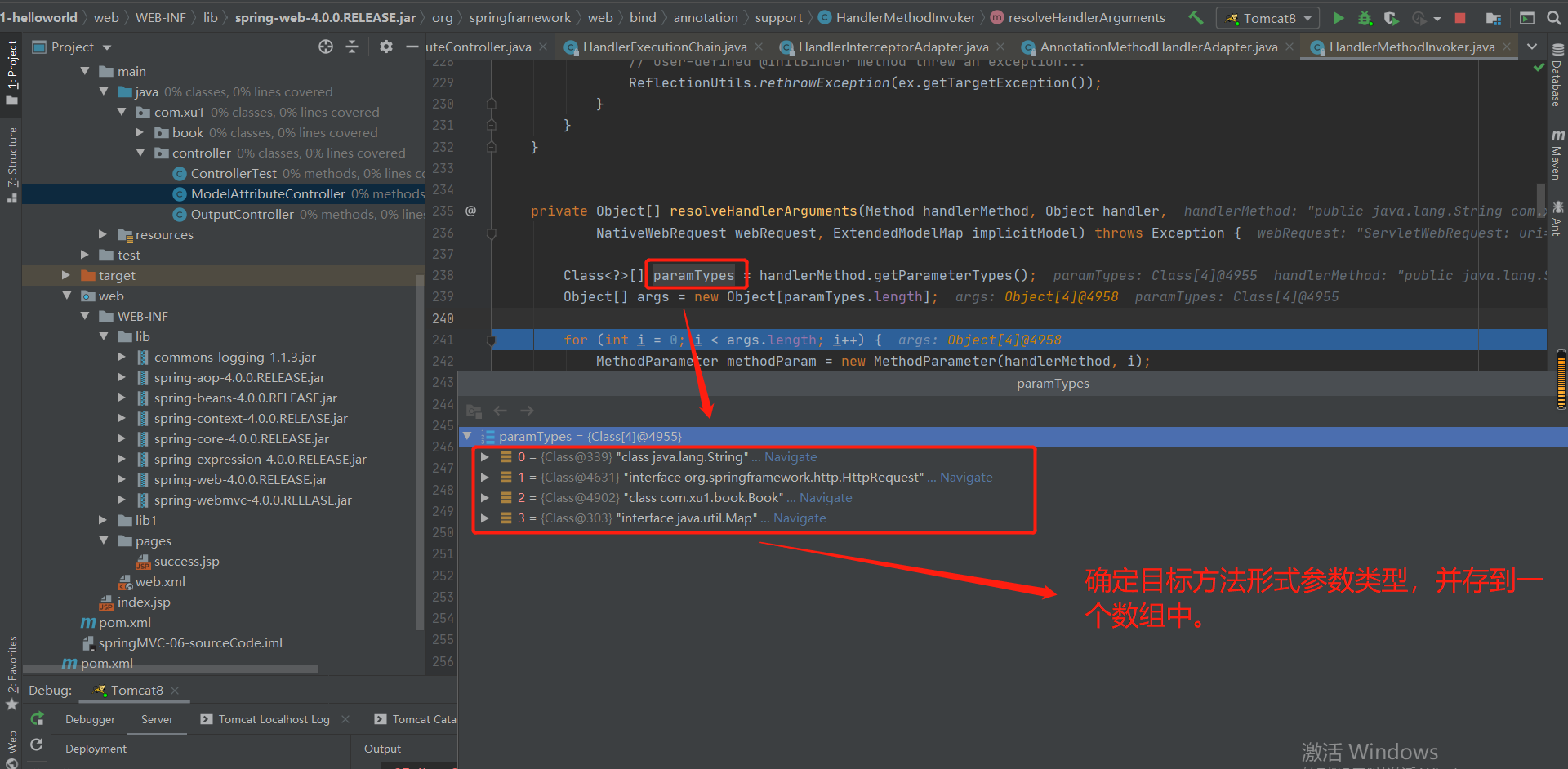Click the Update application refresh icon
Viewport: 1568px width, 769px height.
37,745
